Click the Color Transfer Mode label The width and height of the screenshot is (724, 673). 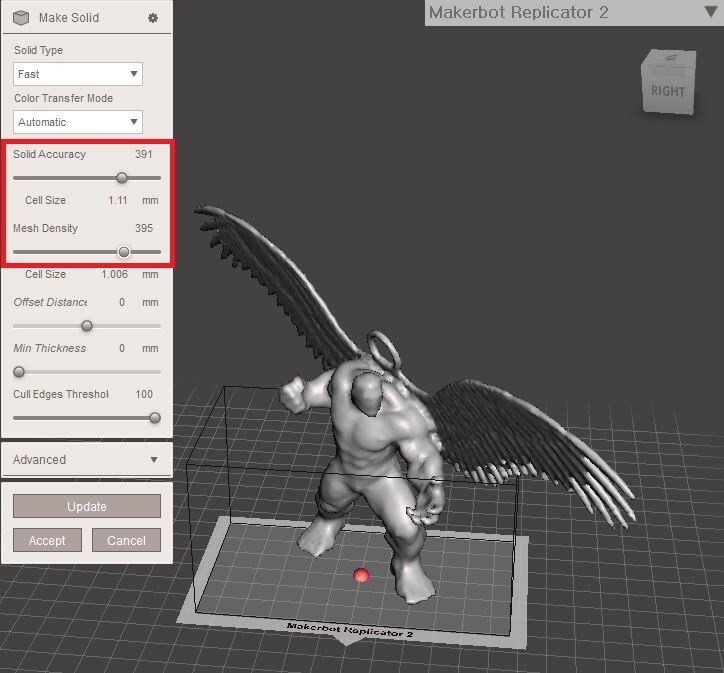[63, 98]
